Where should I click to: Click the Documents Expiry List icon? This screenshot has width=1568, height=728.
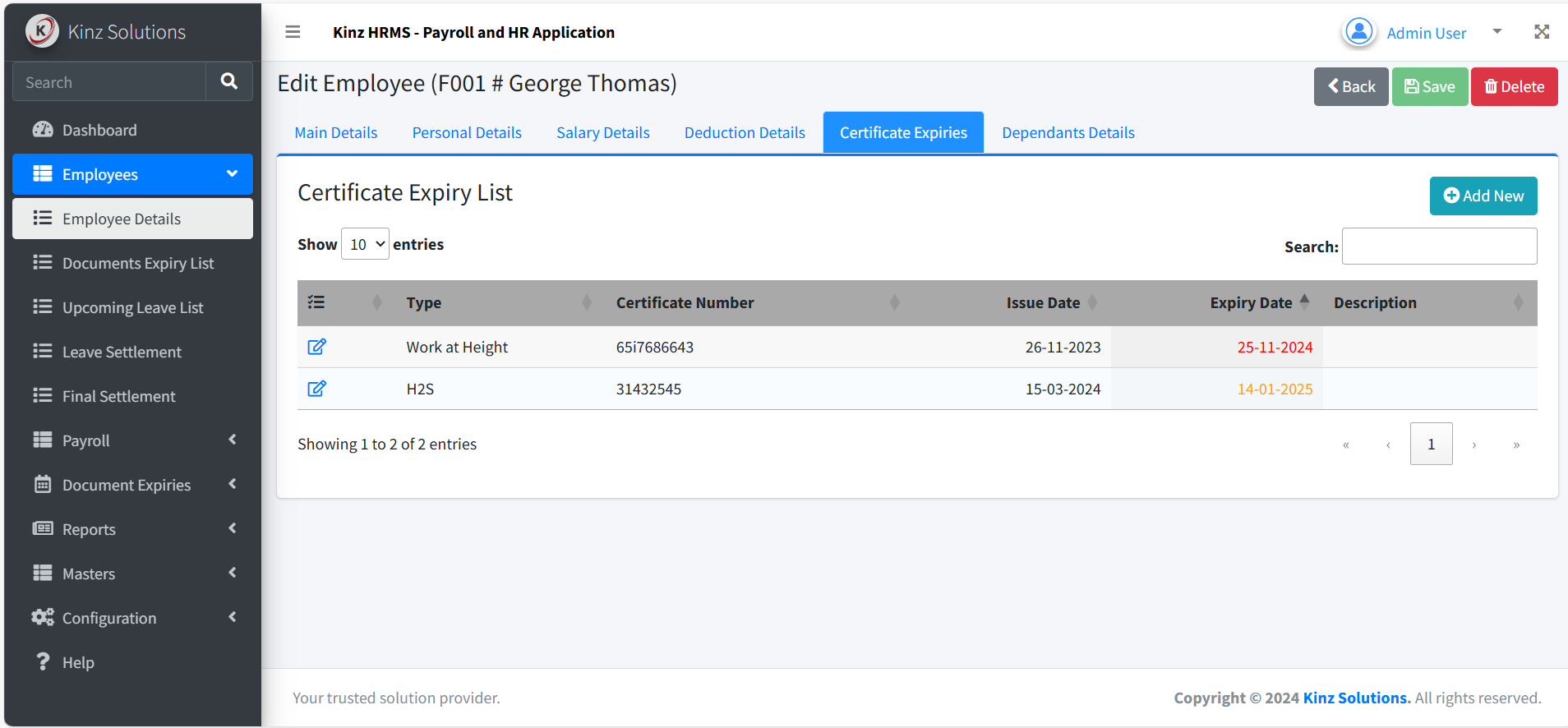[x=43, y=262]
